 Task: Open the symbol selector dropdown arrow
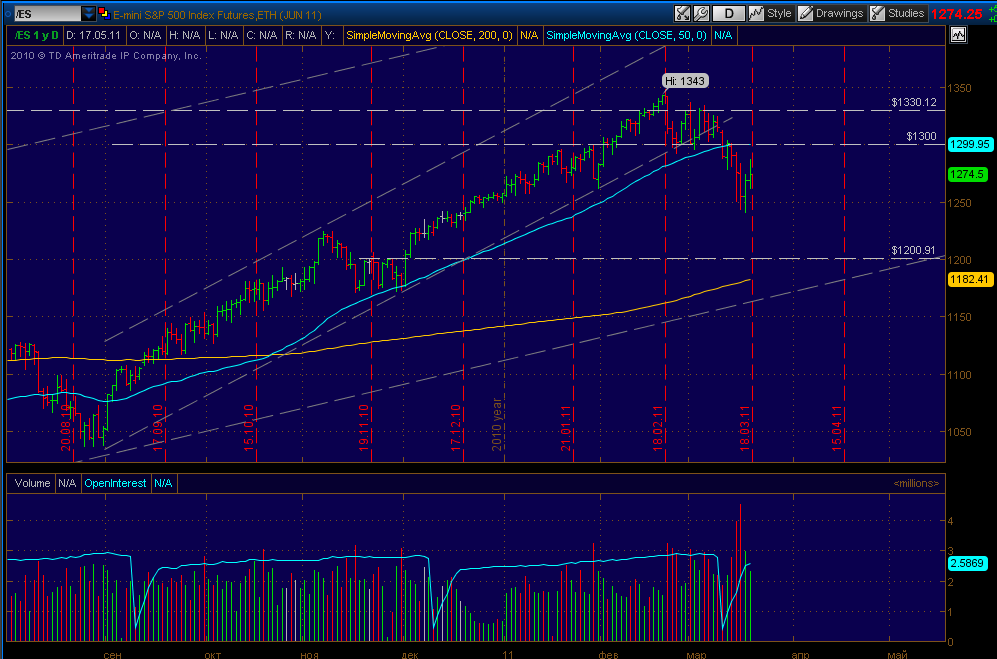pyautogui.click(x=89, y=13)
